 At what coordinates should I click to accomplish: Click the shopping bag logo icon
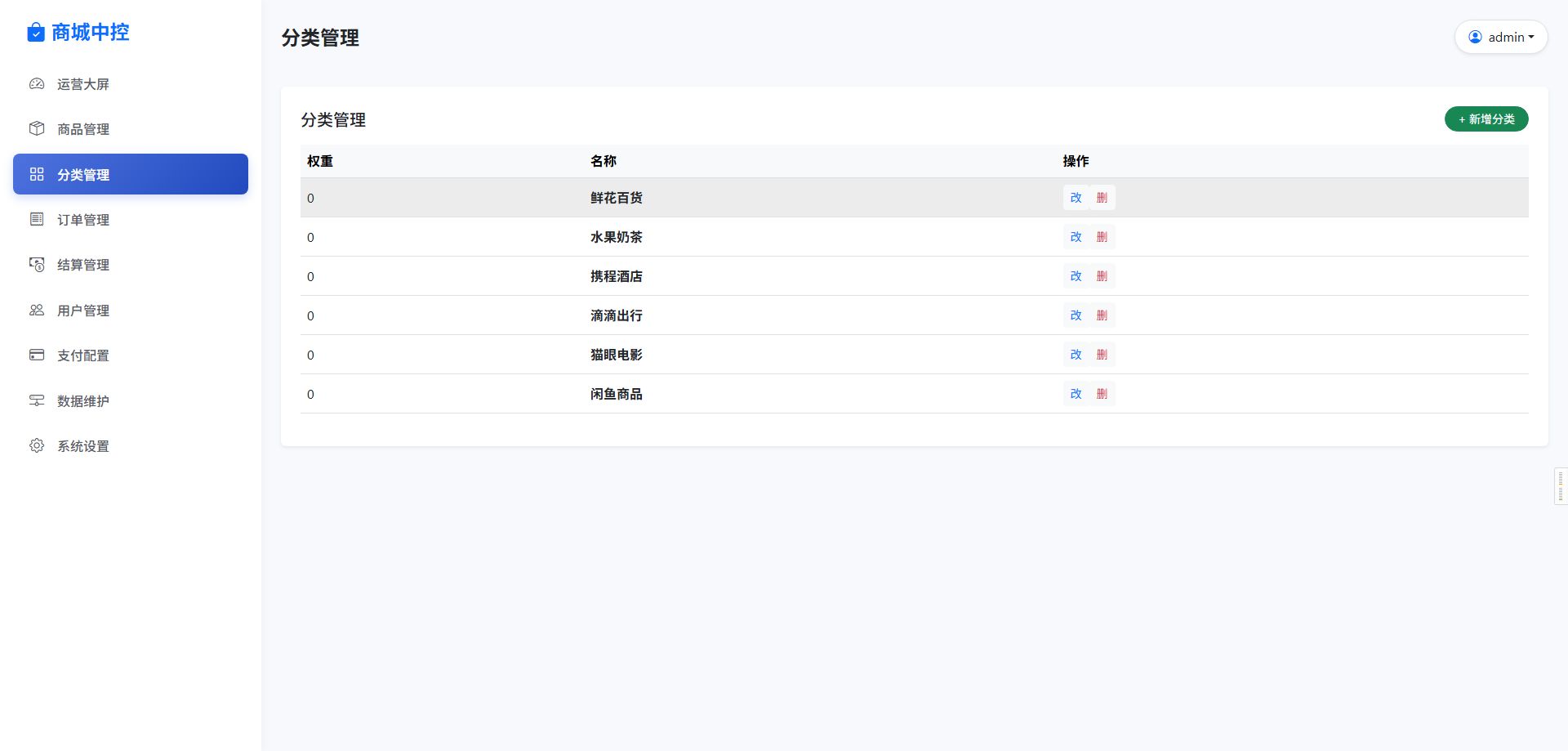(x=36, y=32)
